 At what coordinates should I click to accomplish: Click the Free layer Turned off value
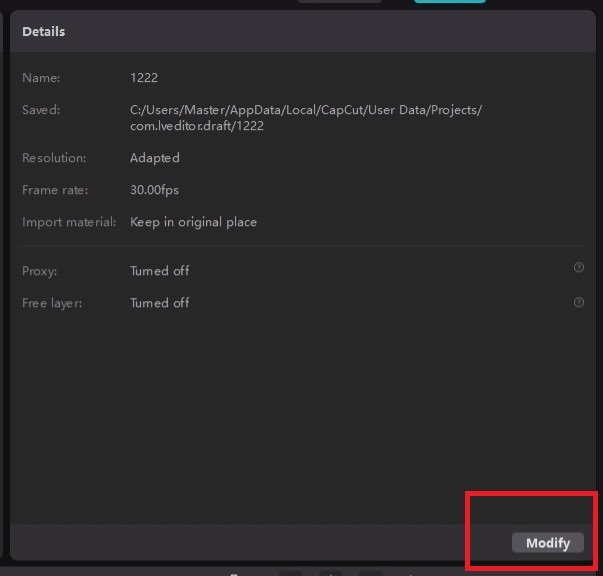click(160, 303)
